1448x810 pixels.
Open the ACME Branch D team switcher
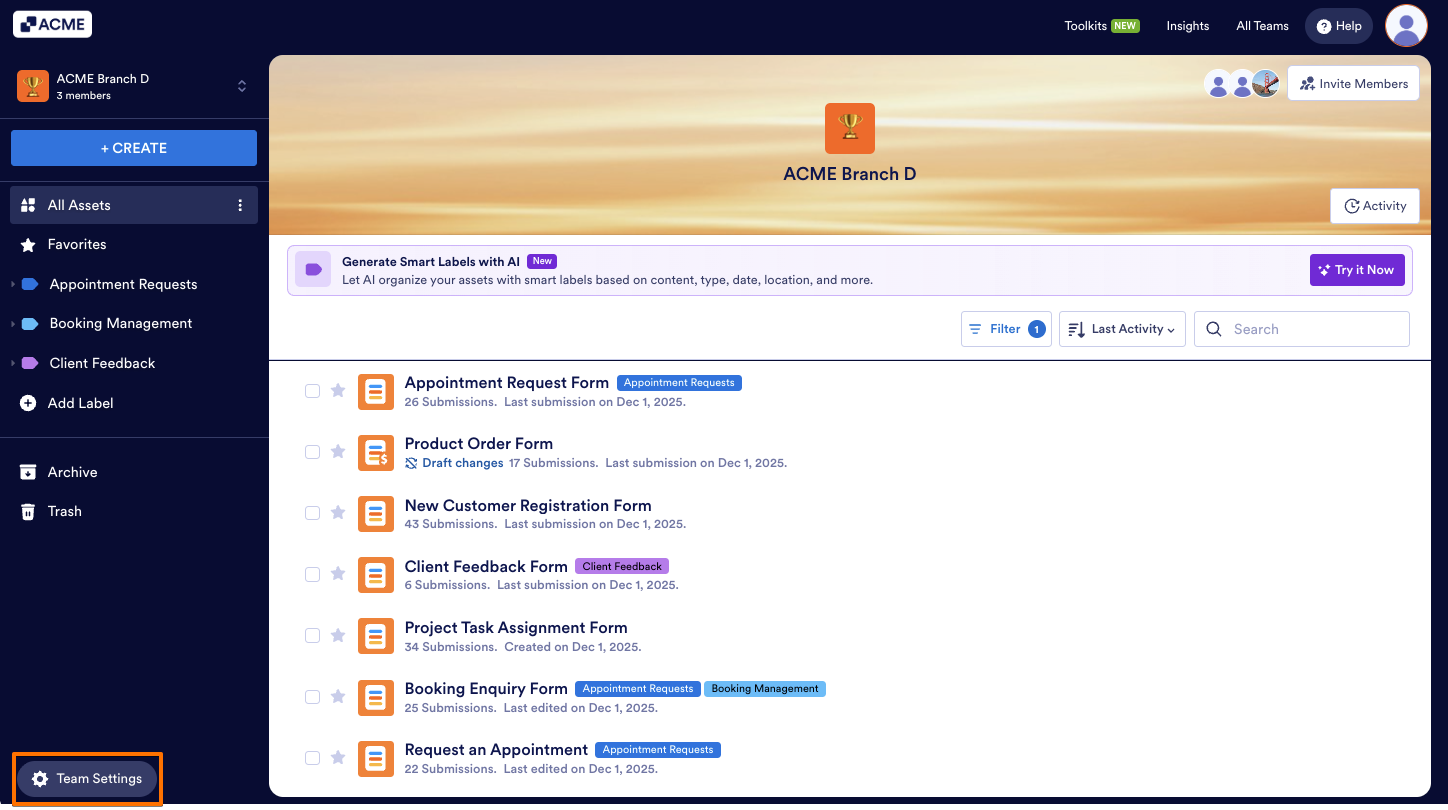click(x=134, y=86)
